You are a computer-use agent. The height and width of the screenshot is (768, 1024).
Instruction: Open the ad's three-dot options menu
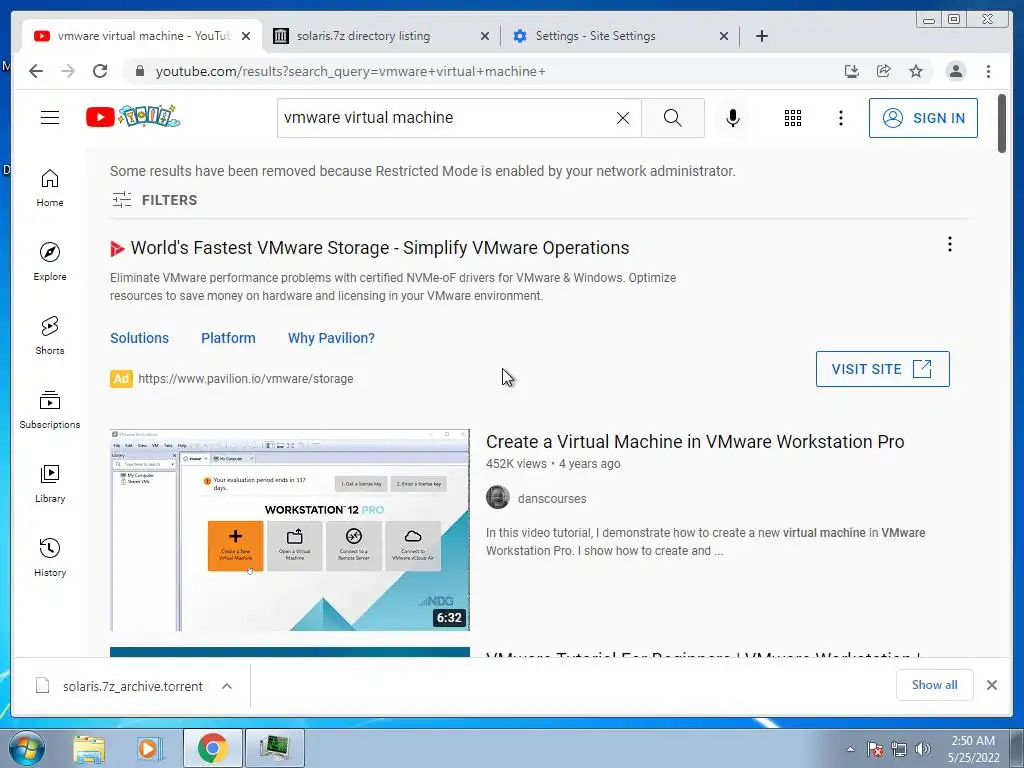tap(950, 244)
